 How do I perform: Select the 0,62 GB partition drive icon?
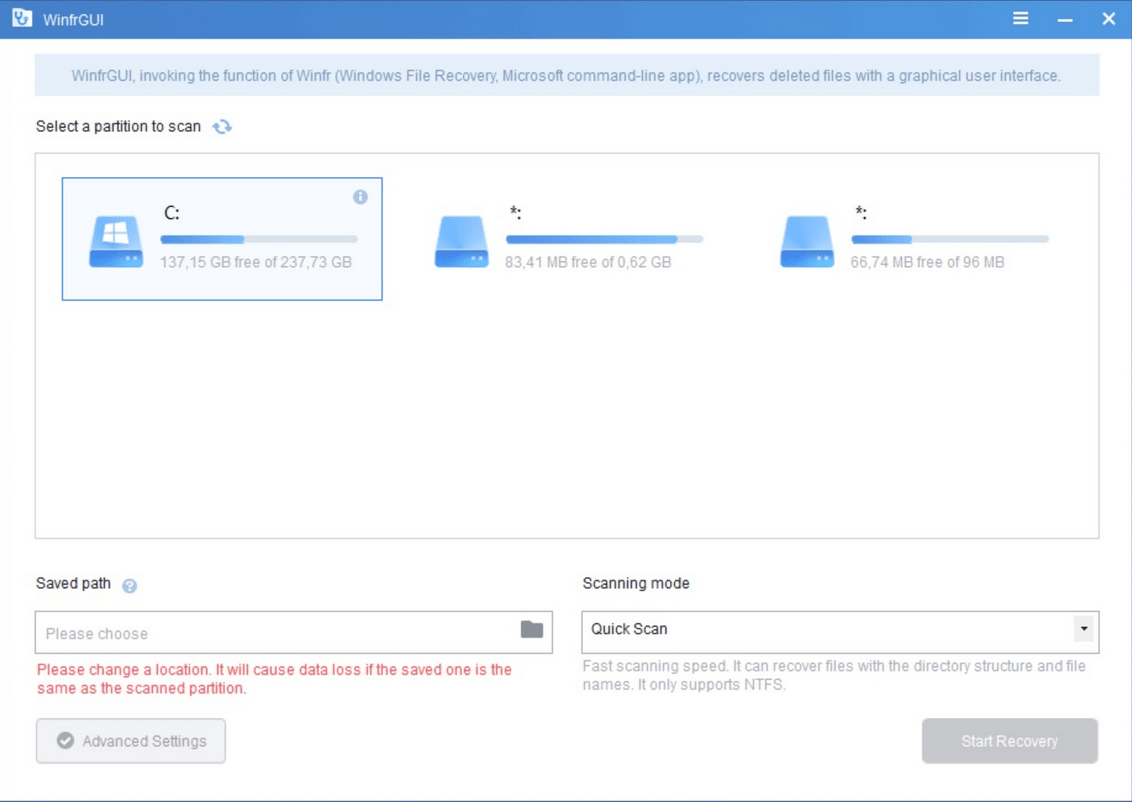click(x=462, y=242)
